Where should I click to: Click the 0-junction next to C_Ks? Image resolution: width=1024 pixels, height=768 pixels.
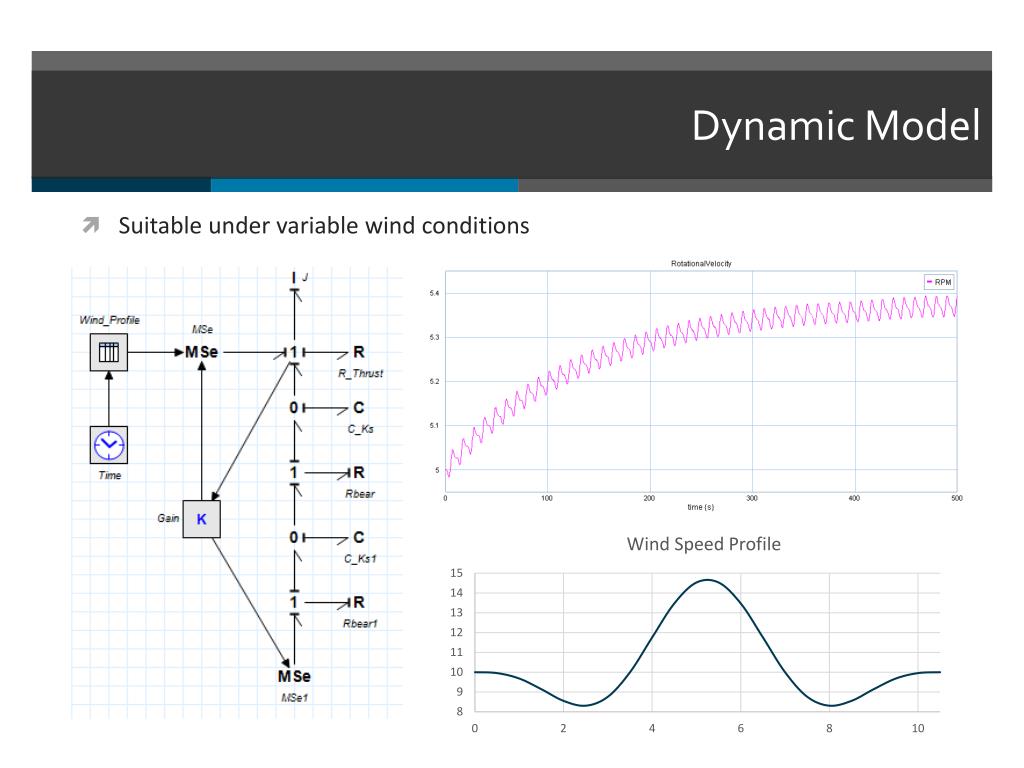[x=294, y=408]
